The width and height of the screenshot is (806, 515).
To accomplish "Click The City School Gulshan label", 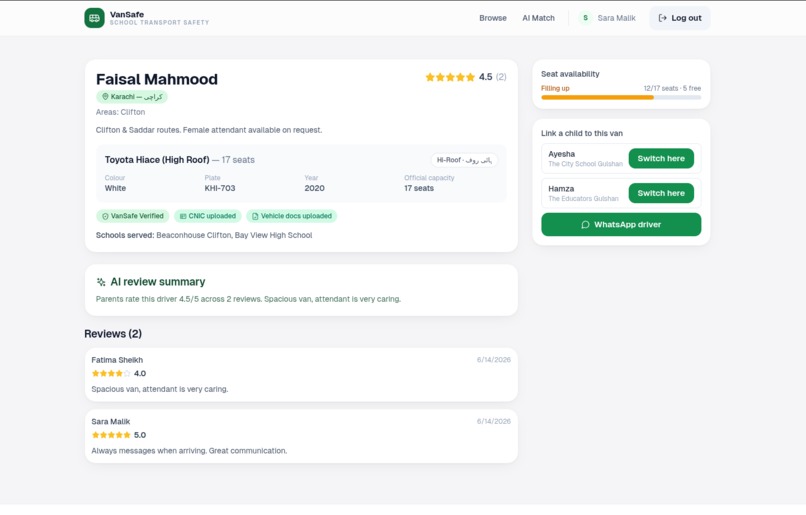I will click(585, 164).
